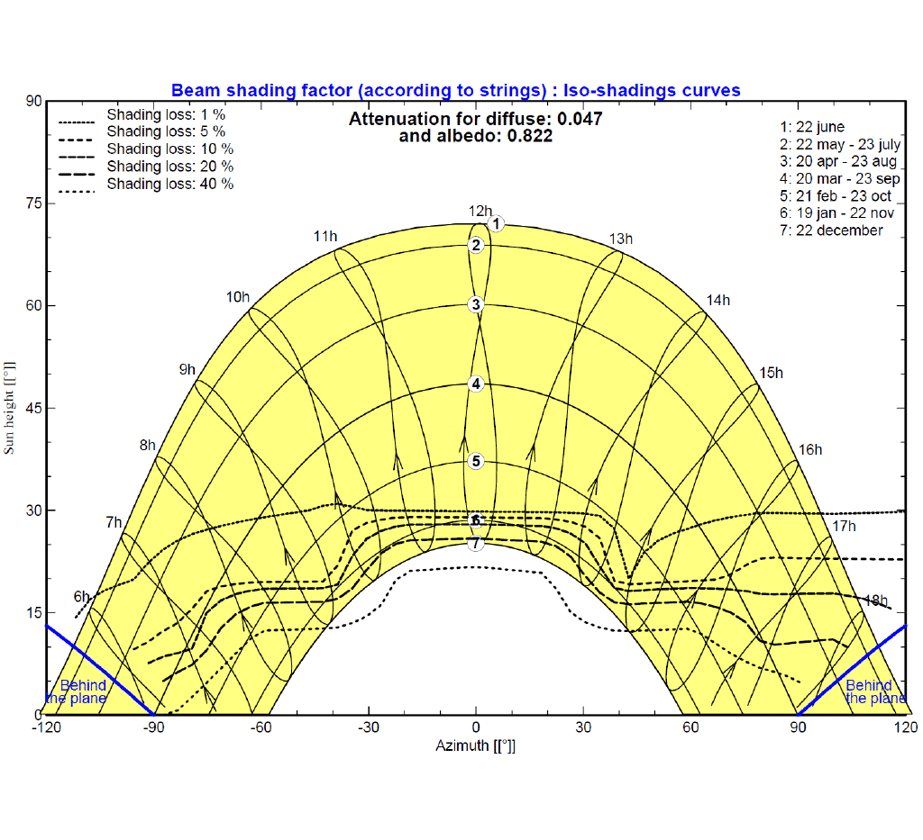Click the circled marker 2 below 12h
923x840 pixels.
[x=477, y=243]
